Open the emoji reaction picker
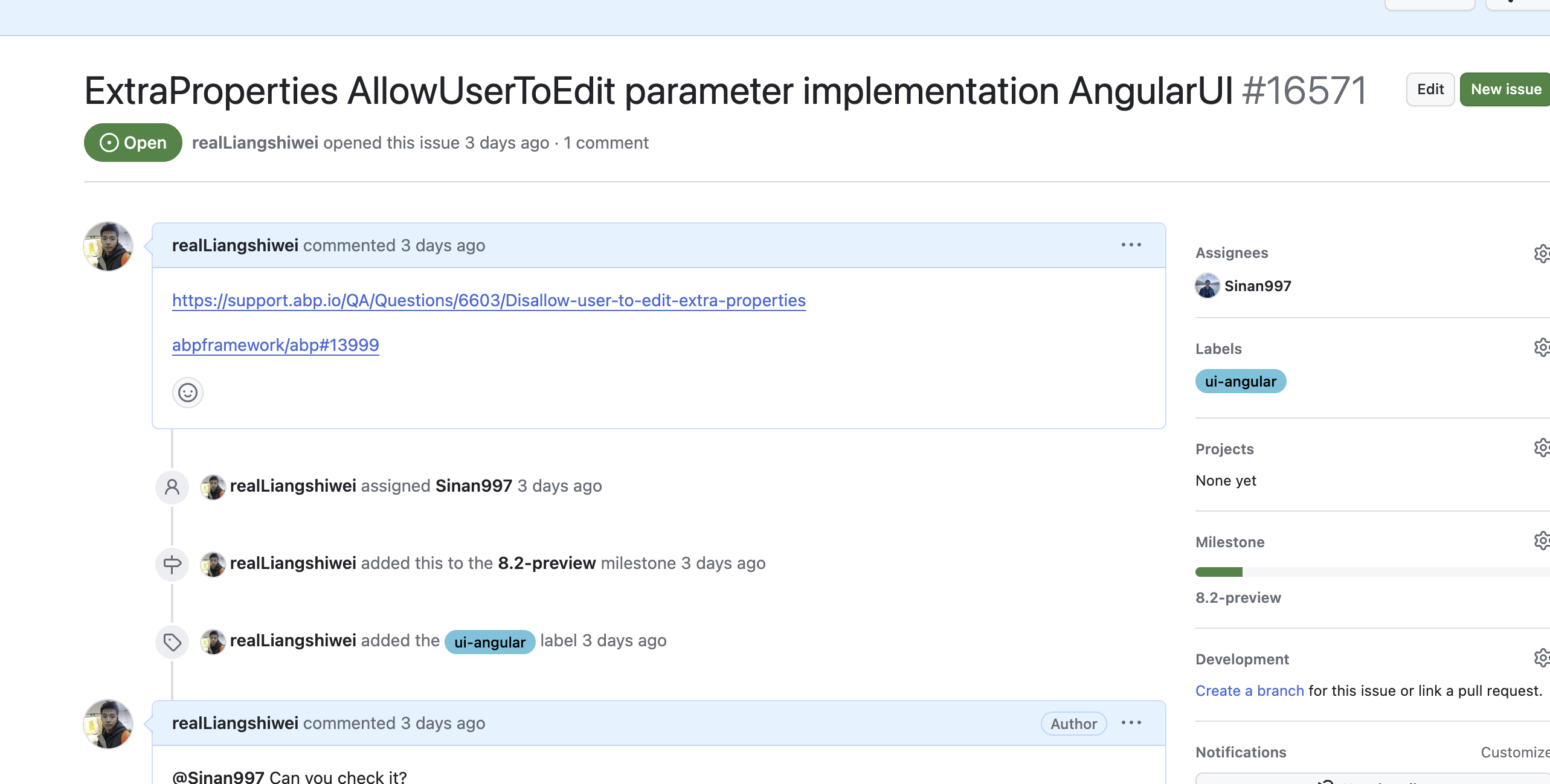 tap(187, 393)
